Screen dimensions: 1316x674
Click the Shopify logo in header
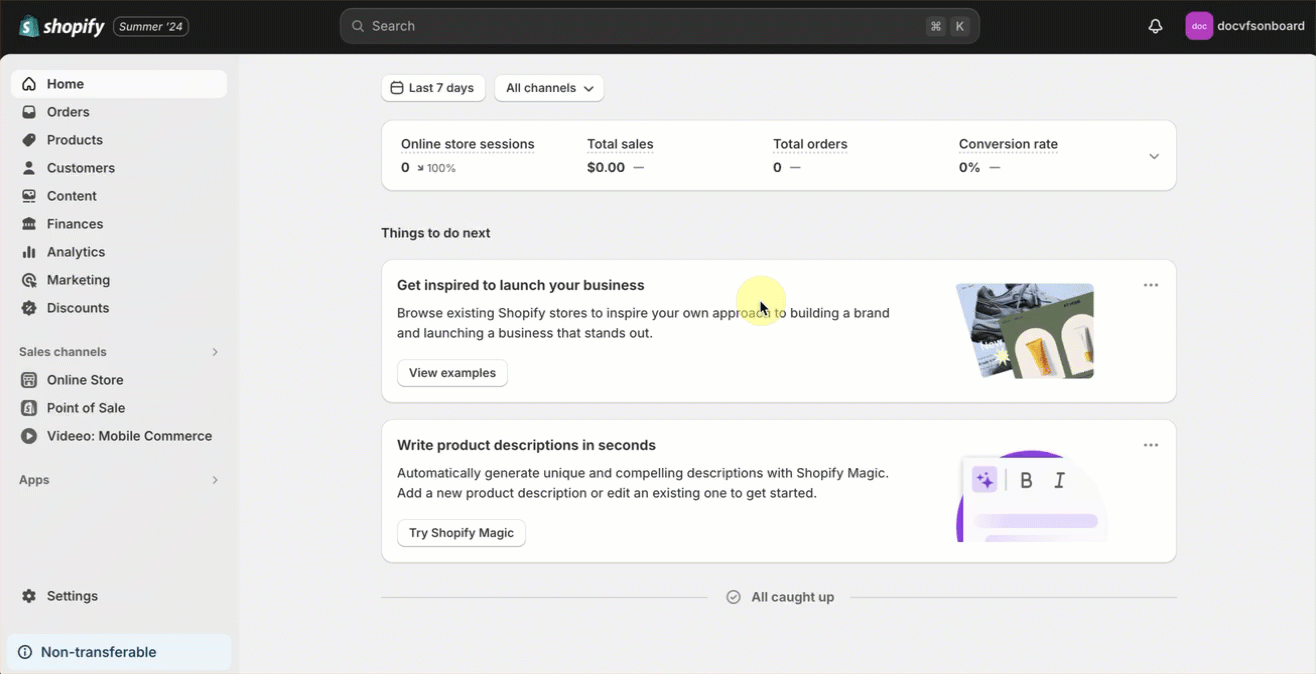click(62, 26)
